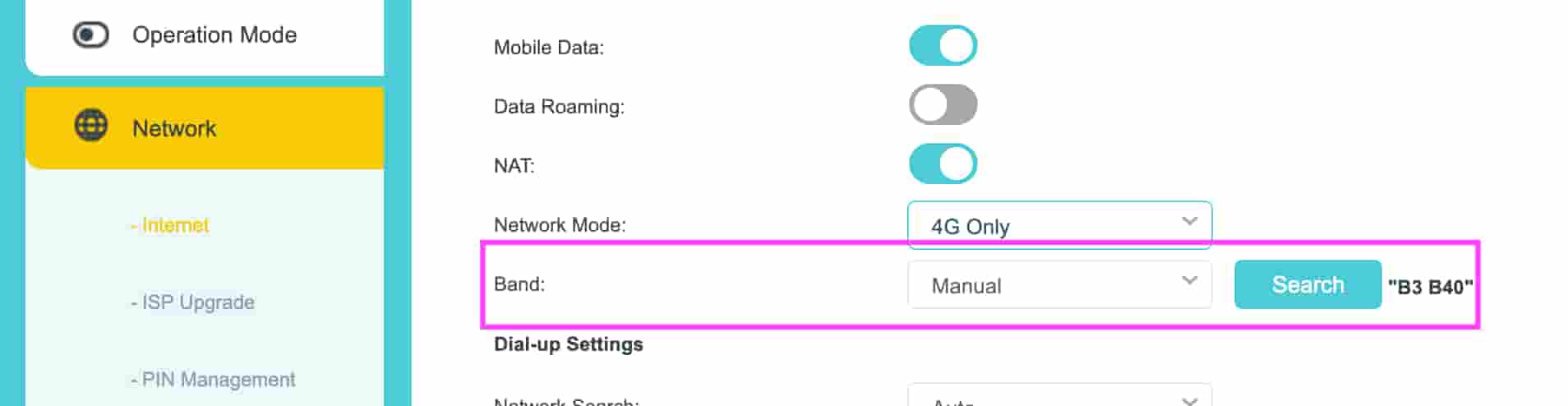Open the 4G Only network mode dropdown
Image resolution: width=1568 pixels, height=406 pixels.
tap(1058, 225)
